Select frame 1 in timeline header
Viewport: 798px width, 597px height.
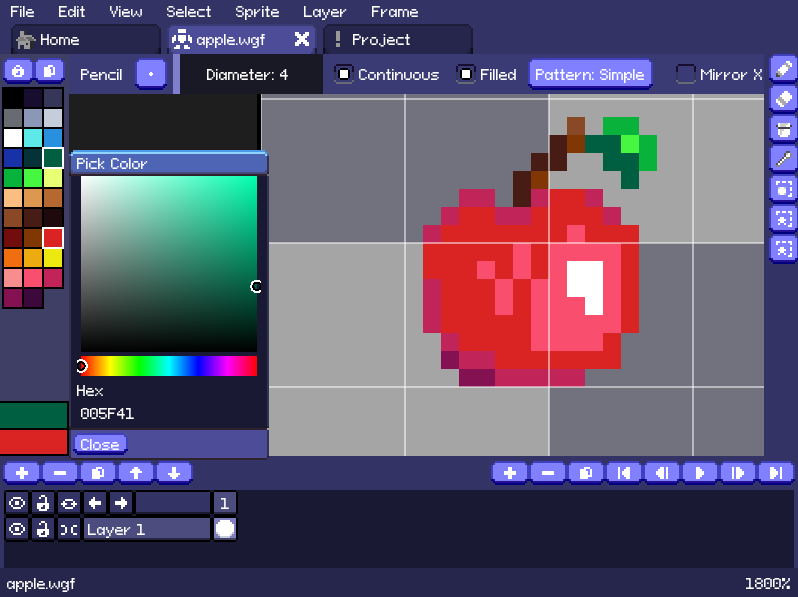click(x=224, y=503)
